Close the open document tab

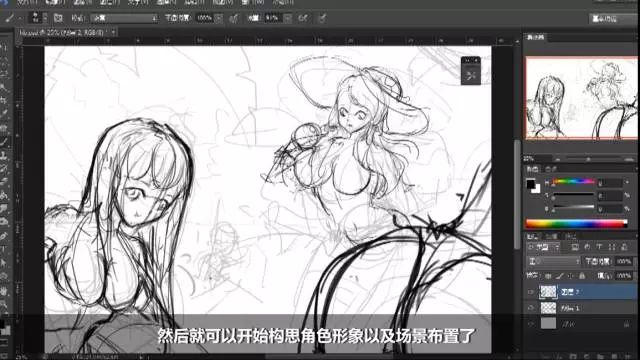coord(113,32)
